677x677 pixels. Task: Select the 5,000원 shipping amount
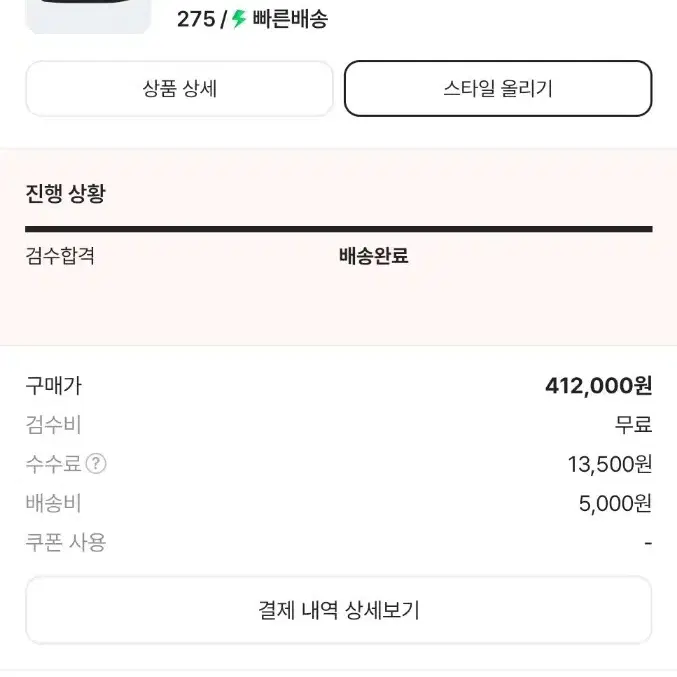[615, 503]
